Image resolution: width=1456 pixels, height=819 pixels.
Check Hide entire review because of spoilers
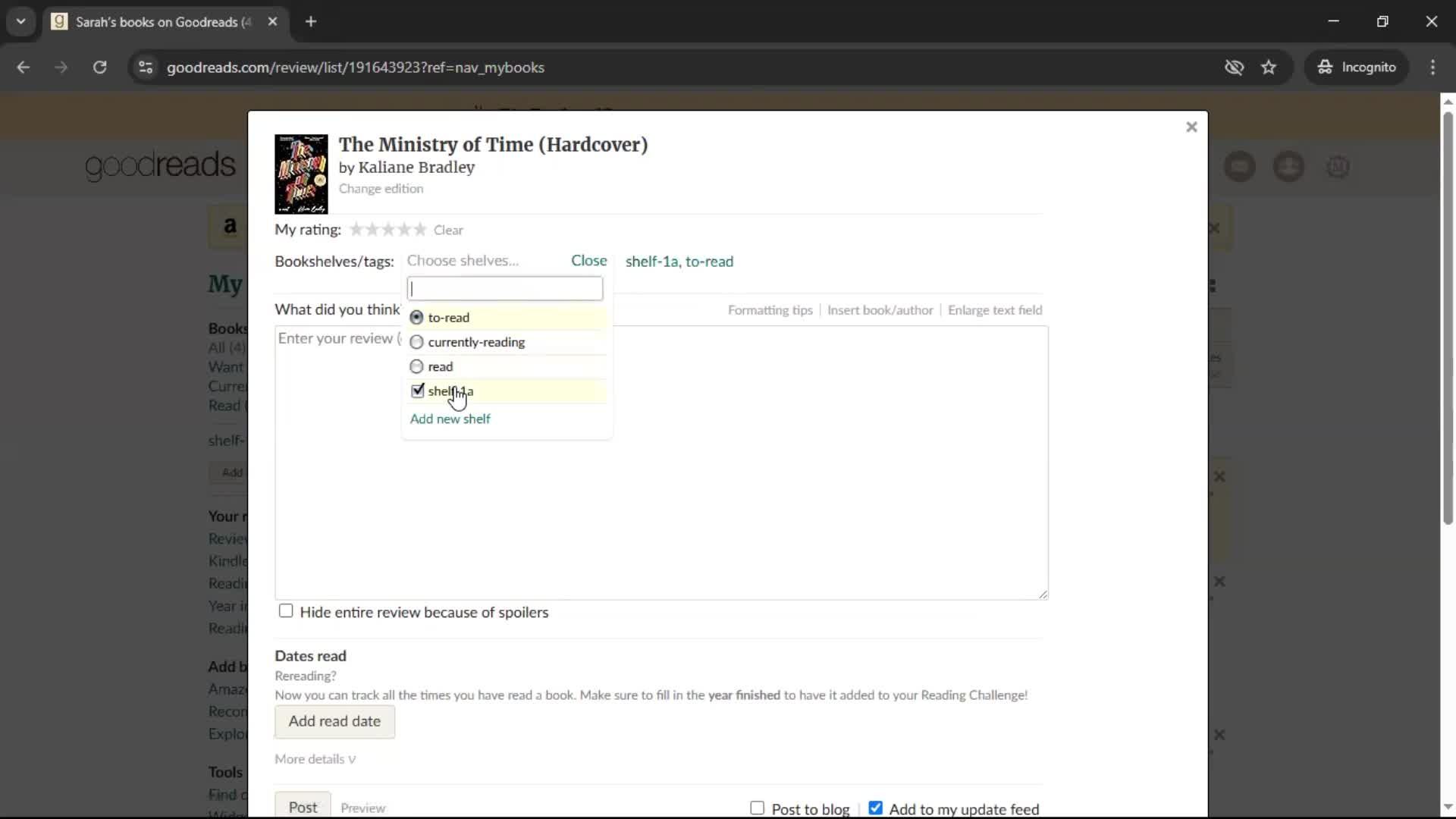point(286,611)
